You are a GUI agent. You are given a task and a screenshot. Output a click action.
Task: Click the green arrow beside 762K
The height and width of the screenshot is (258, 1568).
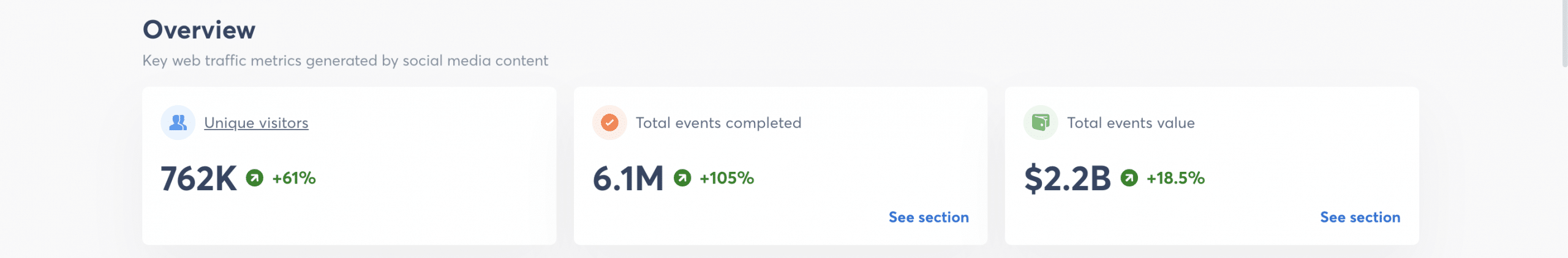pos(255,178)
